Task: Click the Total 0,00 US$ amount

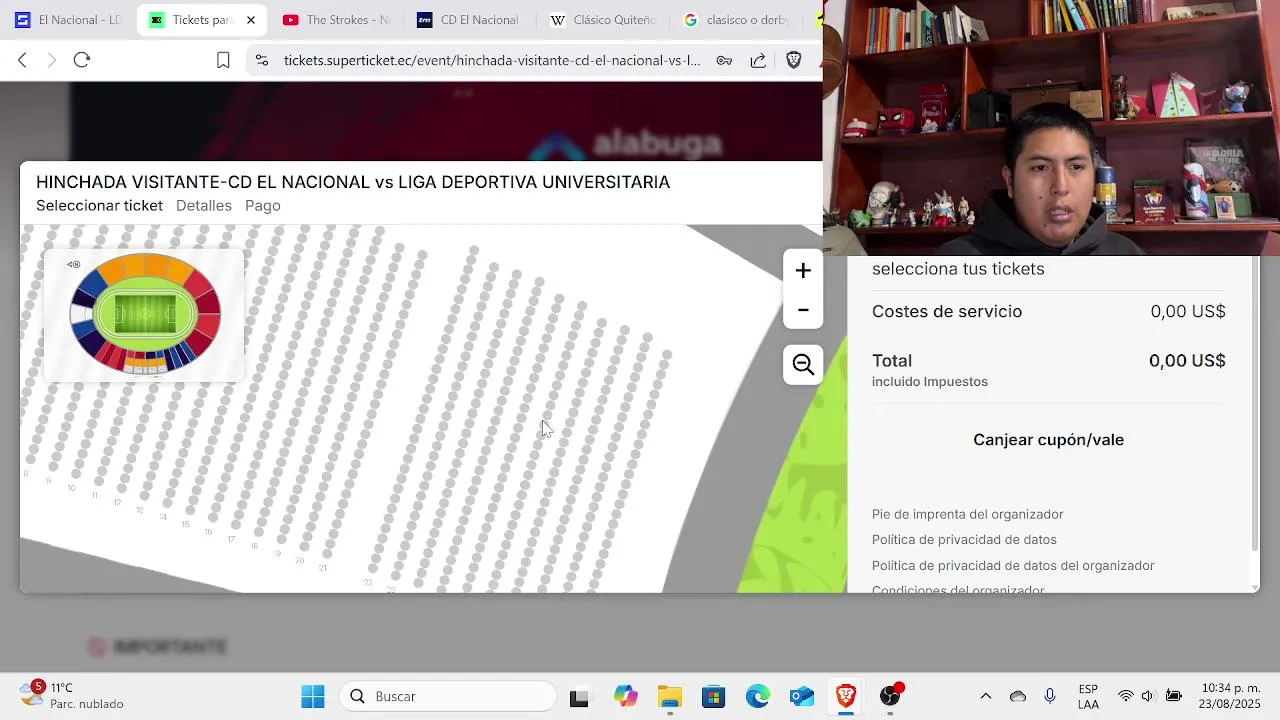Action: coord(1187,361)
